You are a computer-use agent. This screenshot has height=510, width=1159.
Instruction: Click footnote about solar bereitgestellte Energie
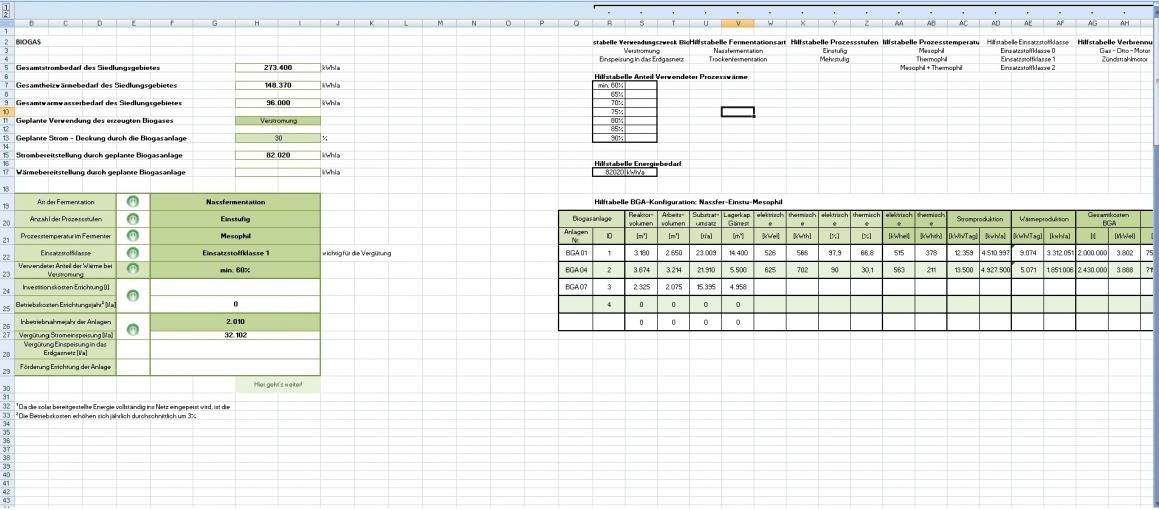123,407
